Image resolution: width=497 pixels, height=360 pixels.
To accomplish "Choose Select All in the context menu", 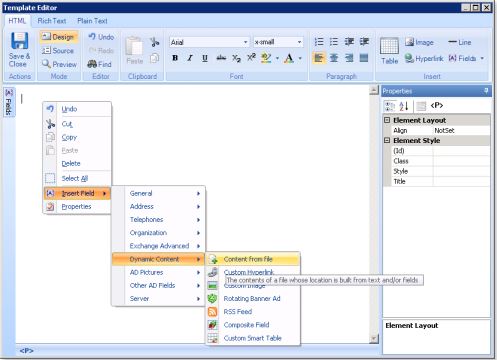I will click(77, 178).
